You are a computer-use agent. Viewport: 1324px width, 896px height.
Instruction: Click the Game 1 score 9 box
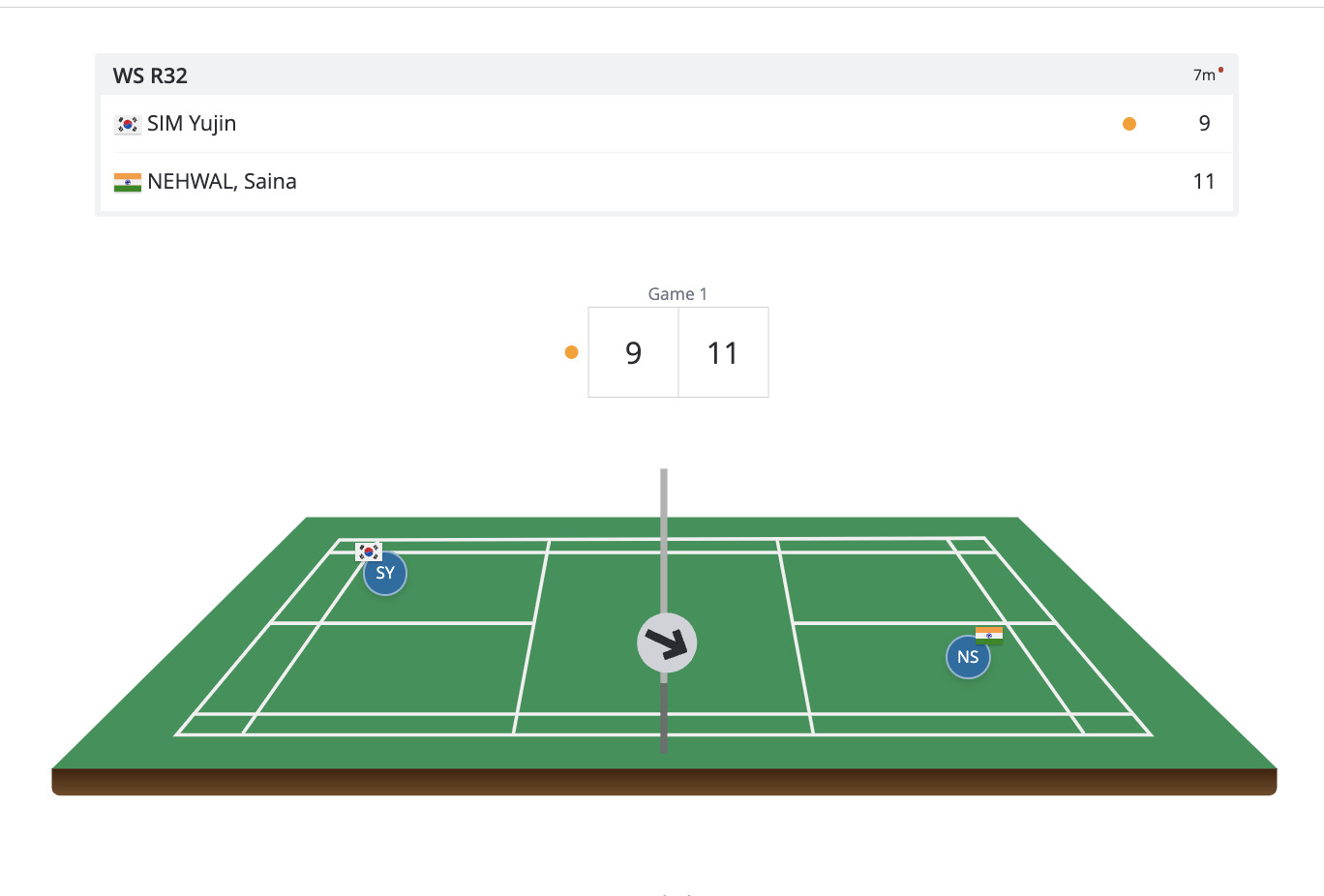coord(633,352)
